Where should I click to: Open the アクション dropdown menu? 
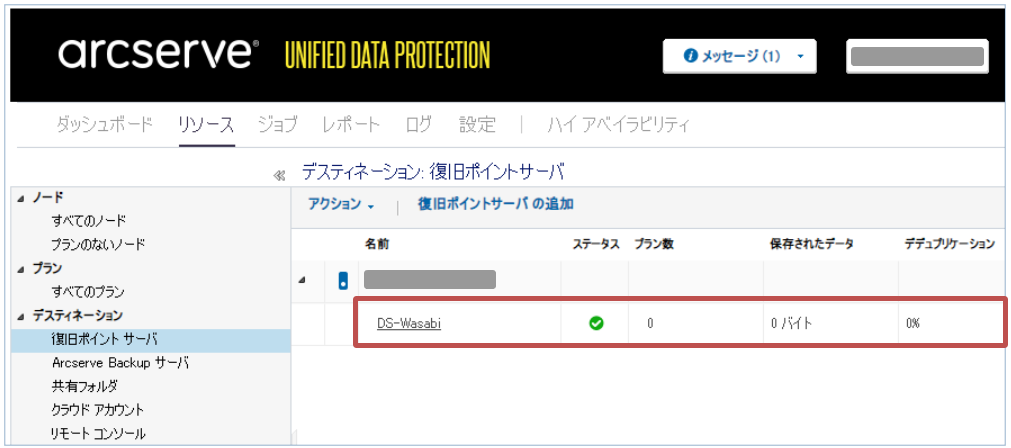341,204
